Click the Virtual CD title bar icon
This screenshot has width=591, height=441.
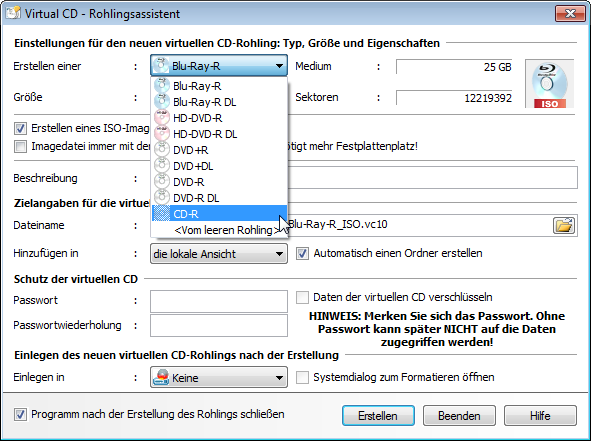click(13, 13)
